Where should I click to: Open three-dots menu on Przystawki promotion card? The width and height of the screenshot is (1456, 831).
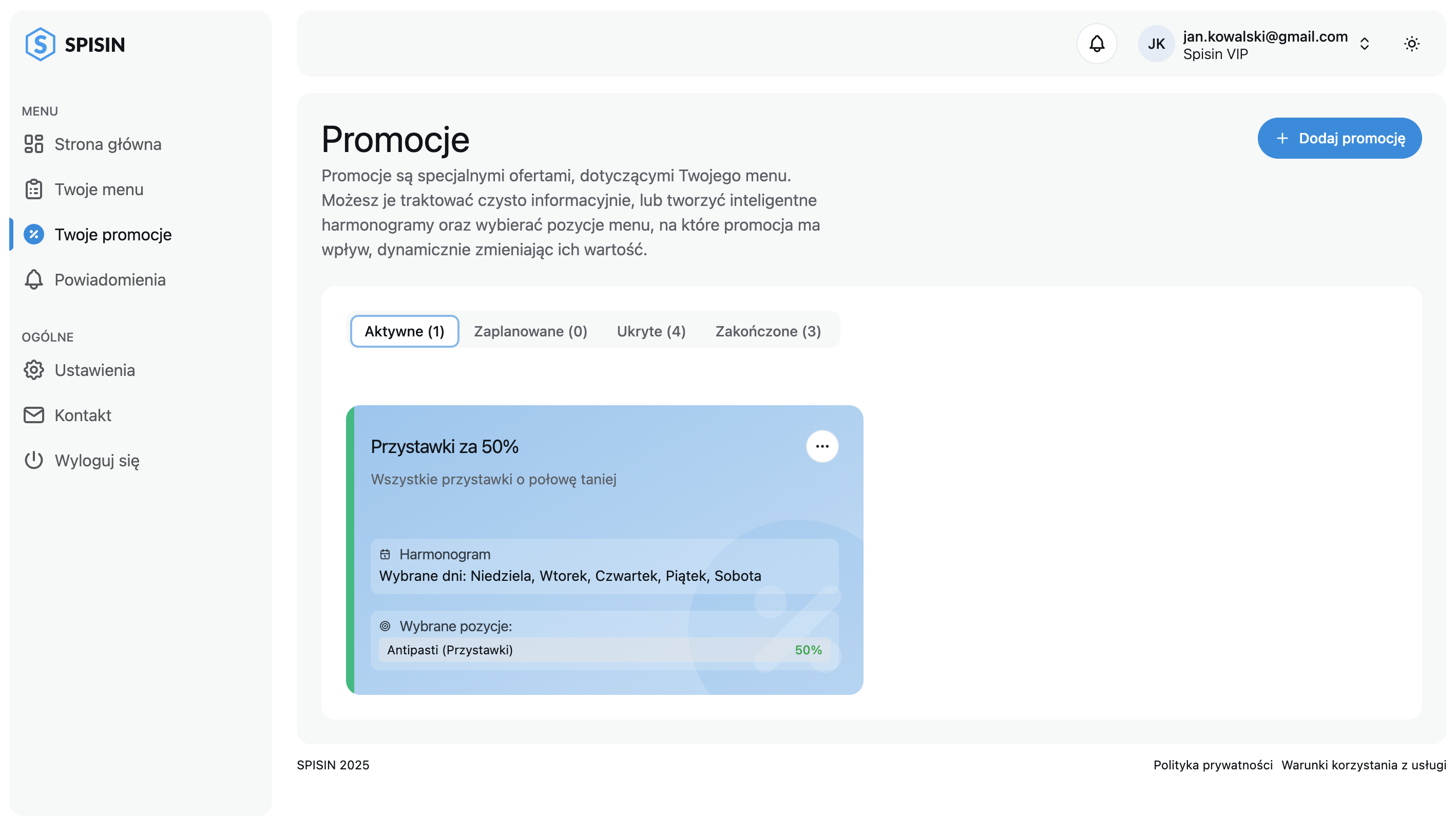(821, 446)
